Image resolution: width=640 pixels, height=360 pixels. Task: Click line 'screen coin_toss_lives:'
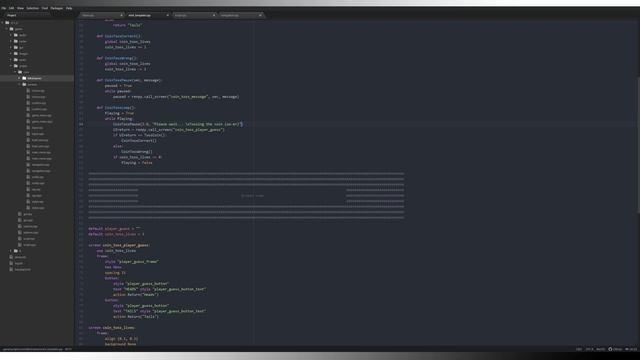(112, 328)
